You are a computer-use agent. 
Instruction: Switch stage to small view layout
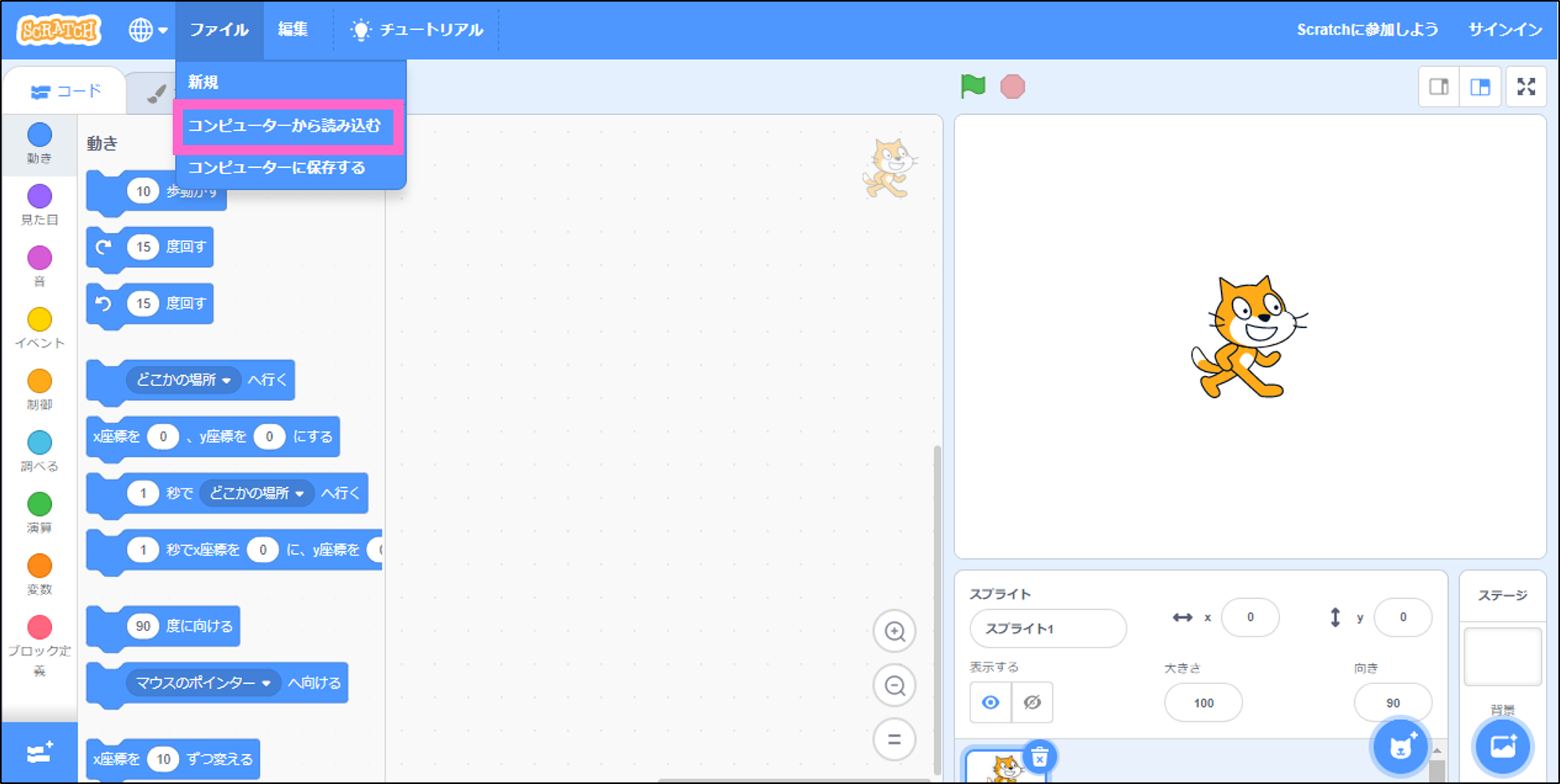(1439, 87)
